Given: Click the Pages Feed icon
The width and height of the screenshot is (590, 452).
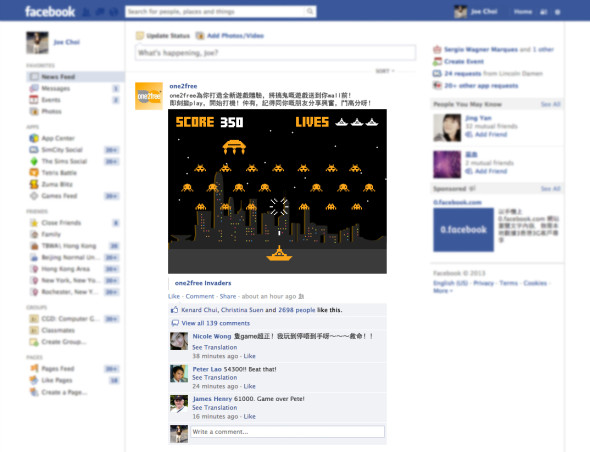Looking at the screenshot, I should pos(34,368).
